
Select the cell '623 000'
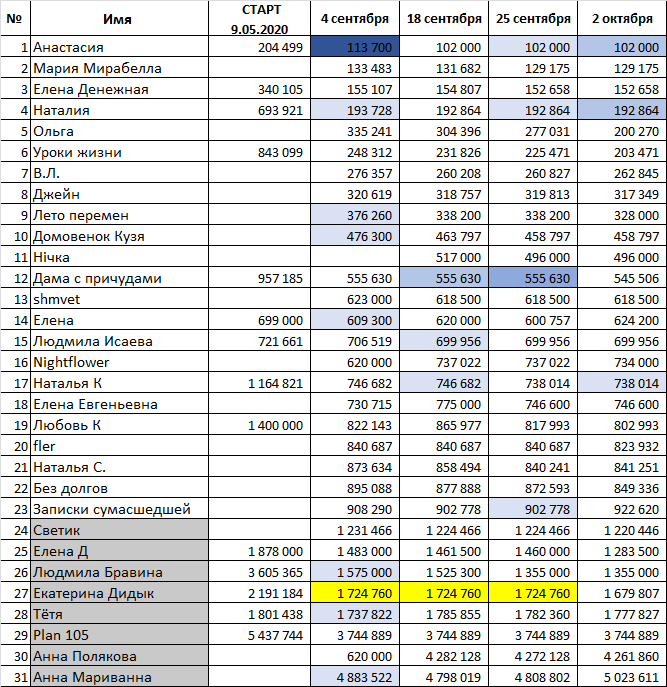point(355,299)
